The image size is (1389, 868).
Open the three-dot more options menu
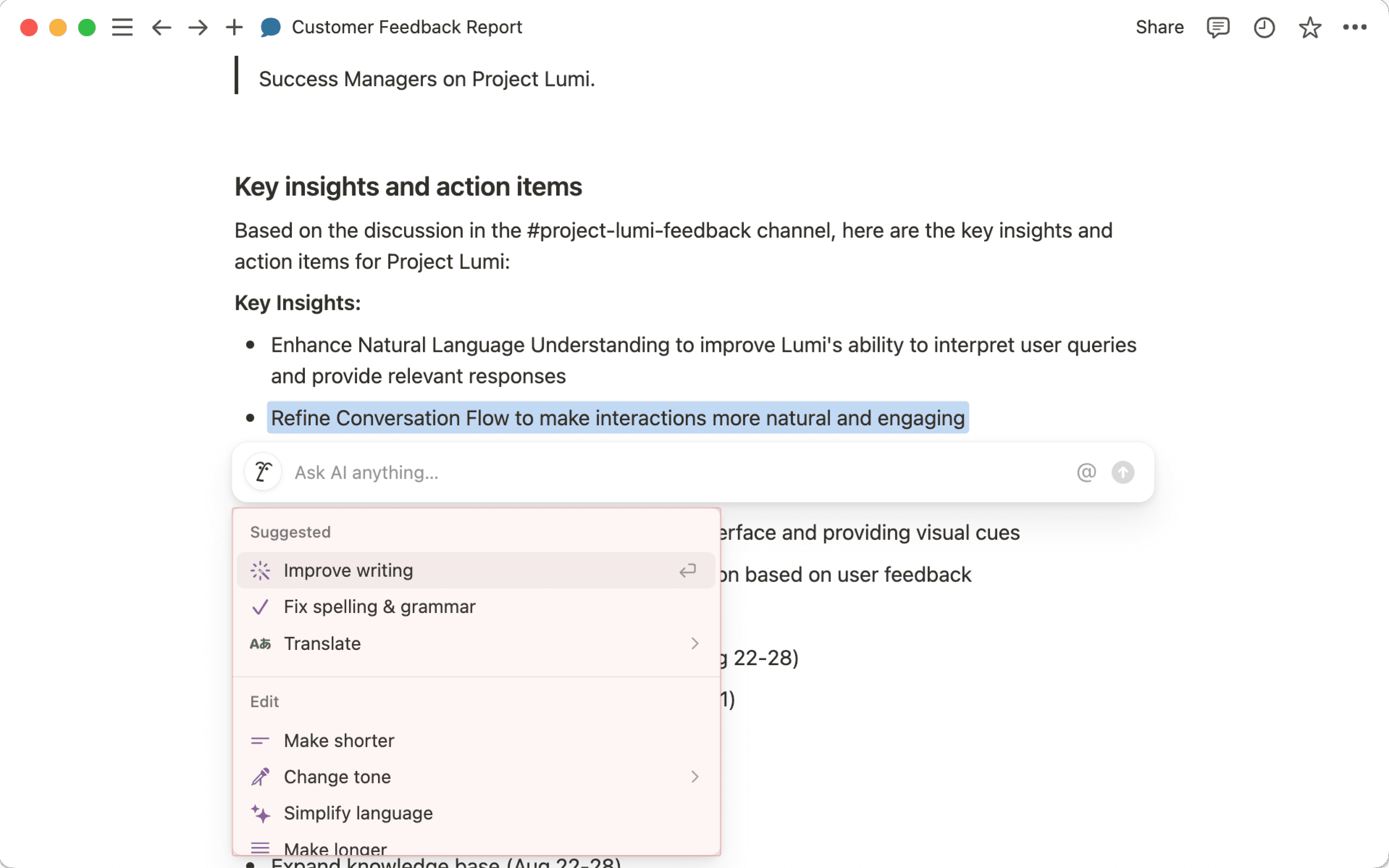(1355, 27)
